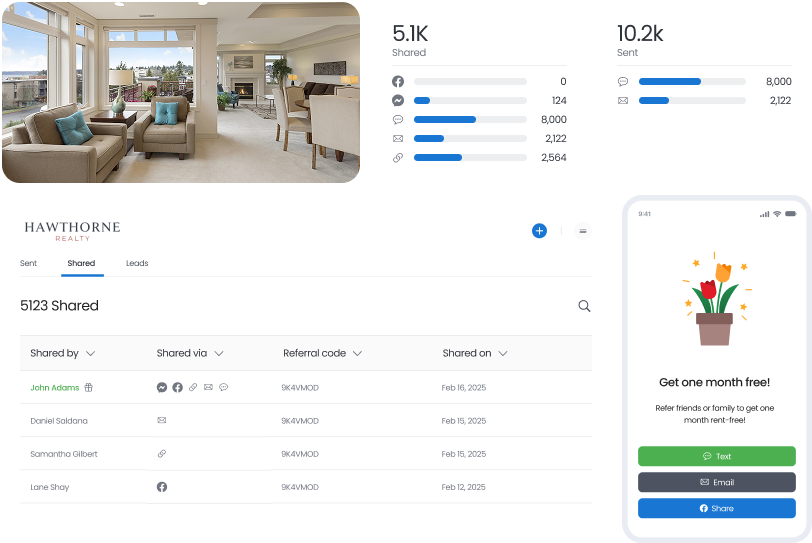Click the Facebook icon in Lane Shay row

(x=162, y=487)
